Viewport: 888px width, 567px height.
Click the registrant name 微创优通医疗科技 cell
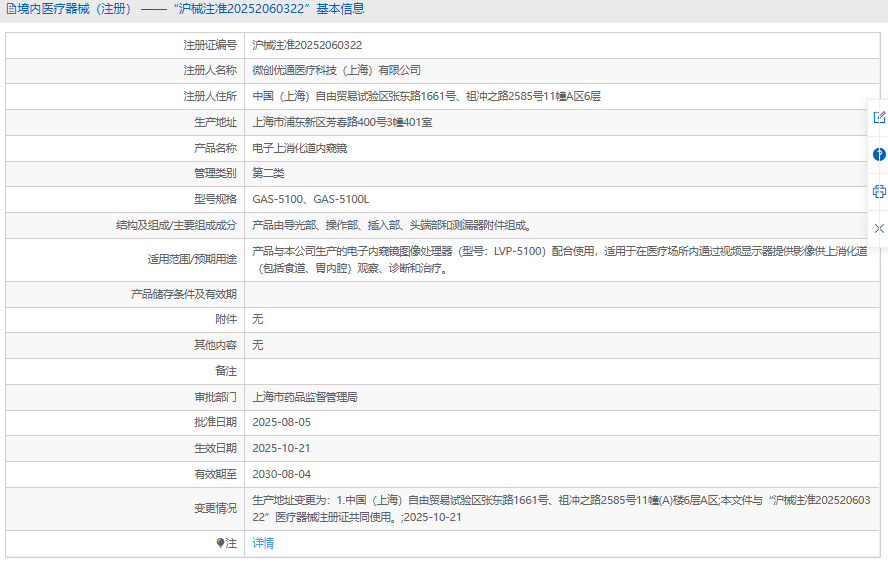click(x=336, y=70)
